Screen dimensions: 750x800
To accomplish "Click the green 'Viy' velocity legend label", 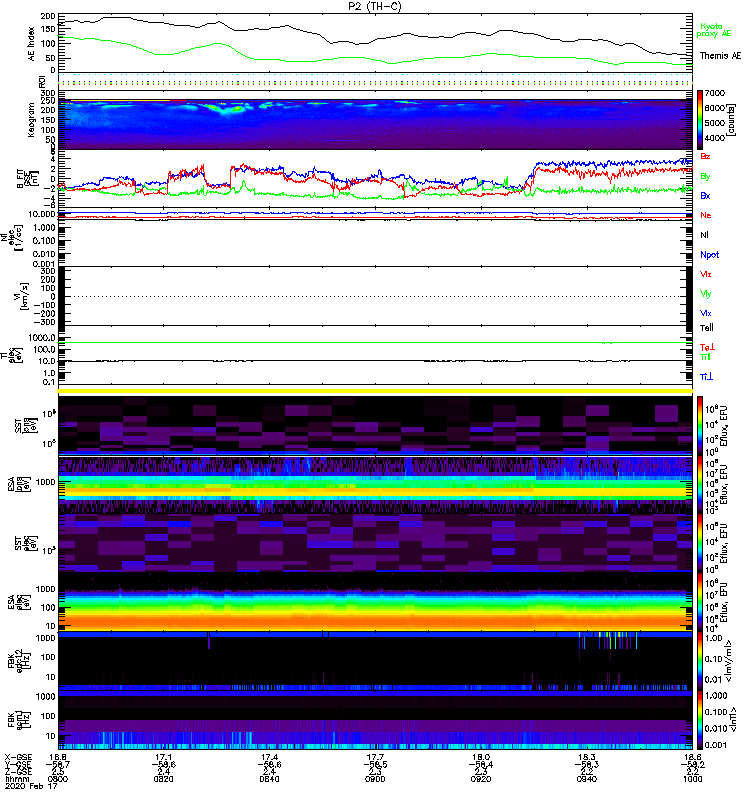I will click(706, 294).
